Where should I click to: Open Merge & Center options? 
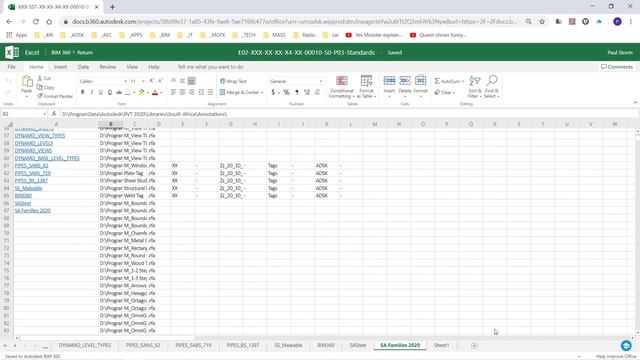(x=241, y=92)
